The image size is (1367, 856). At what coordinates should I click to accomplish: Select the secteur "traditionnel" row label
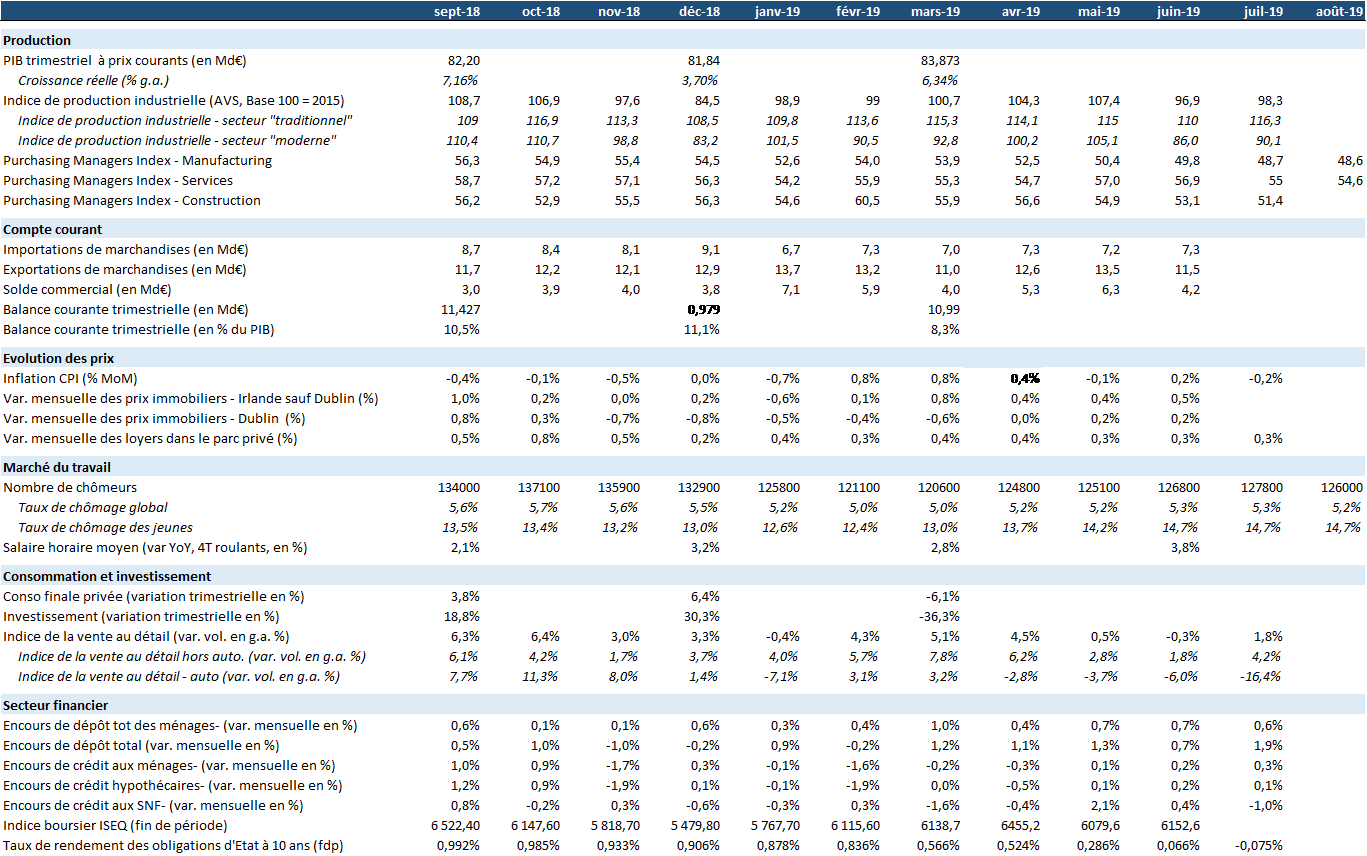[x=187, y=121]
